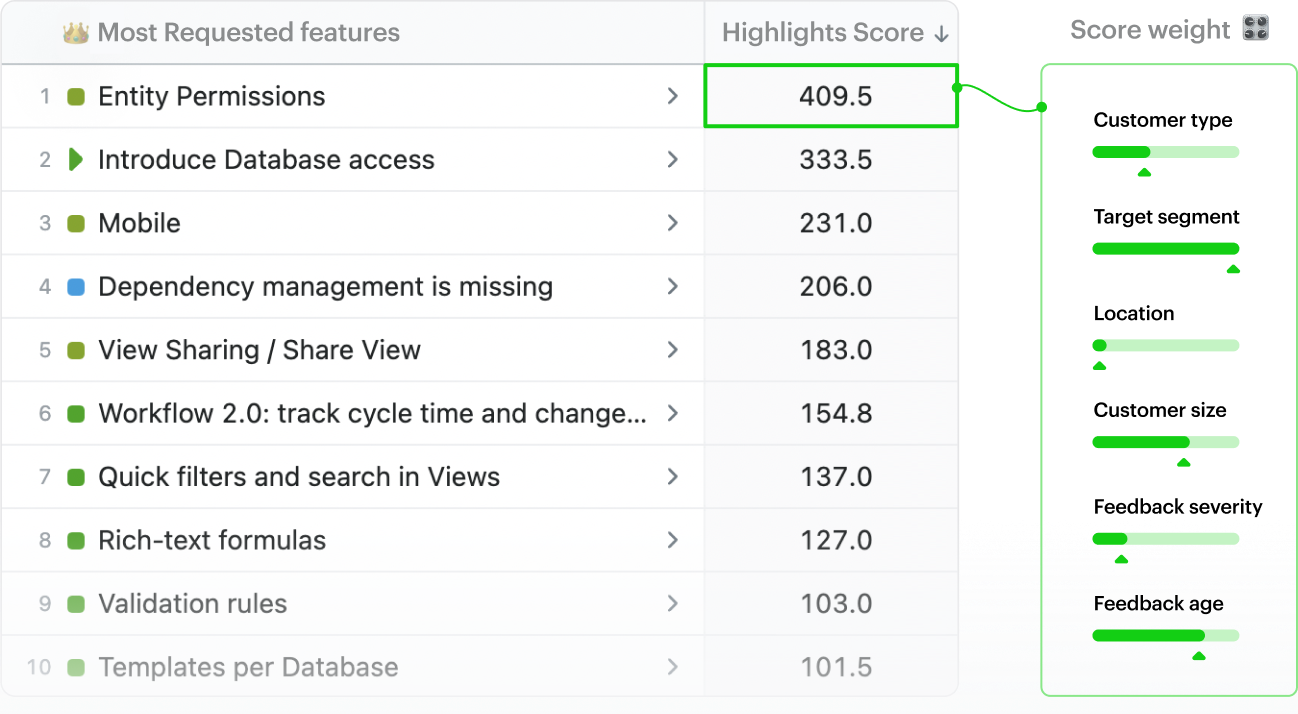Open the Validation rules feature
Screen dimensions: 1298x714
pos(192,604)
